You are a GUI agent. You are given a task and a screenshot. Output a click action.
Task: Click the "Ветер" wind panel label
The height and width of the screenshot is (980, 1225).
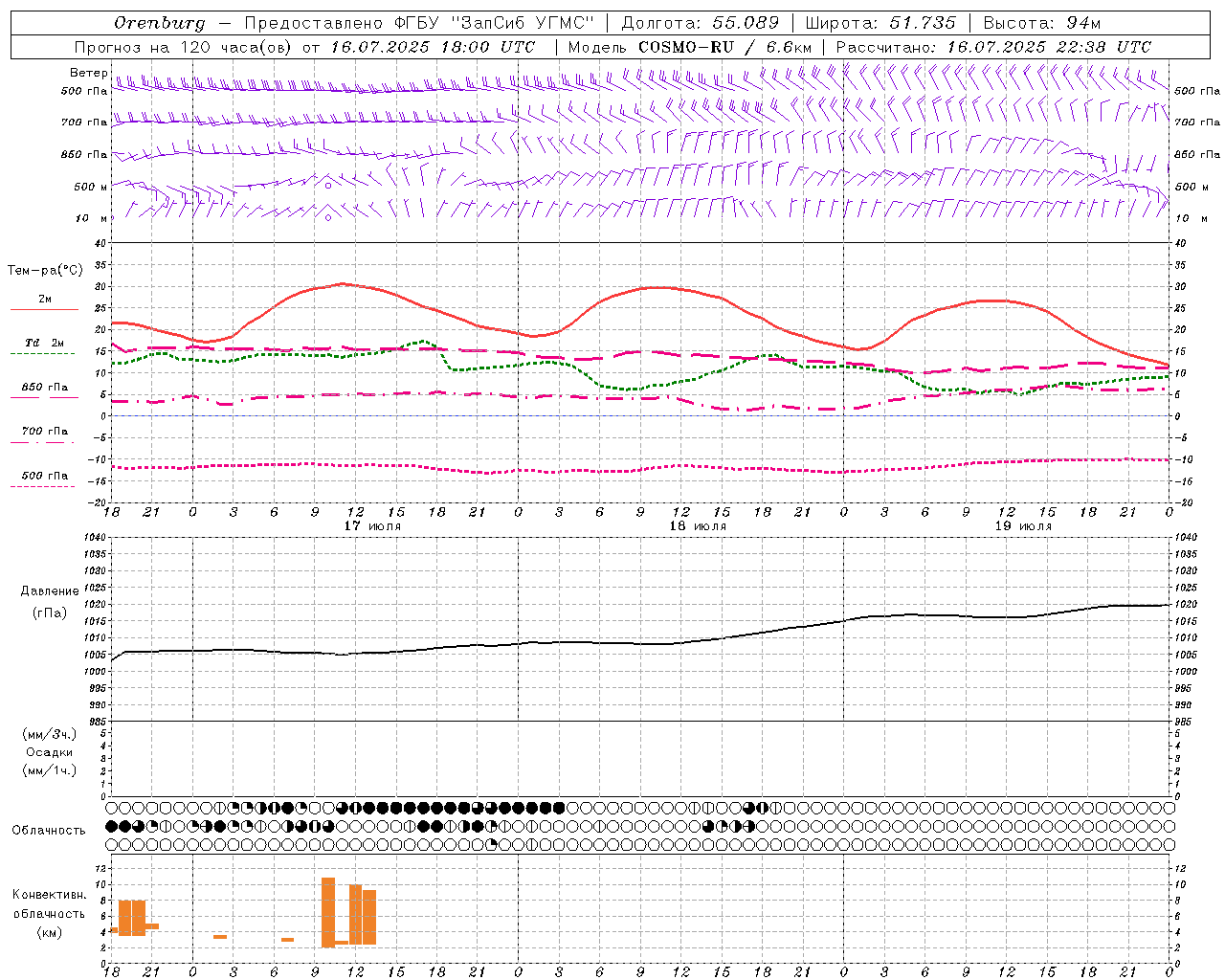[89, 73]
